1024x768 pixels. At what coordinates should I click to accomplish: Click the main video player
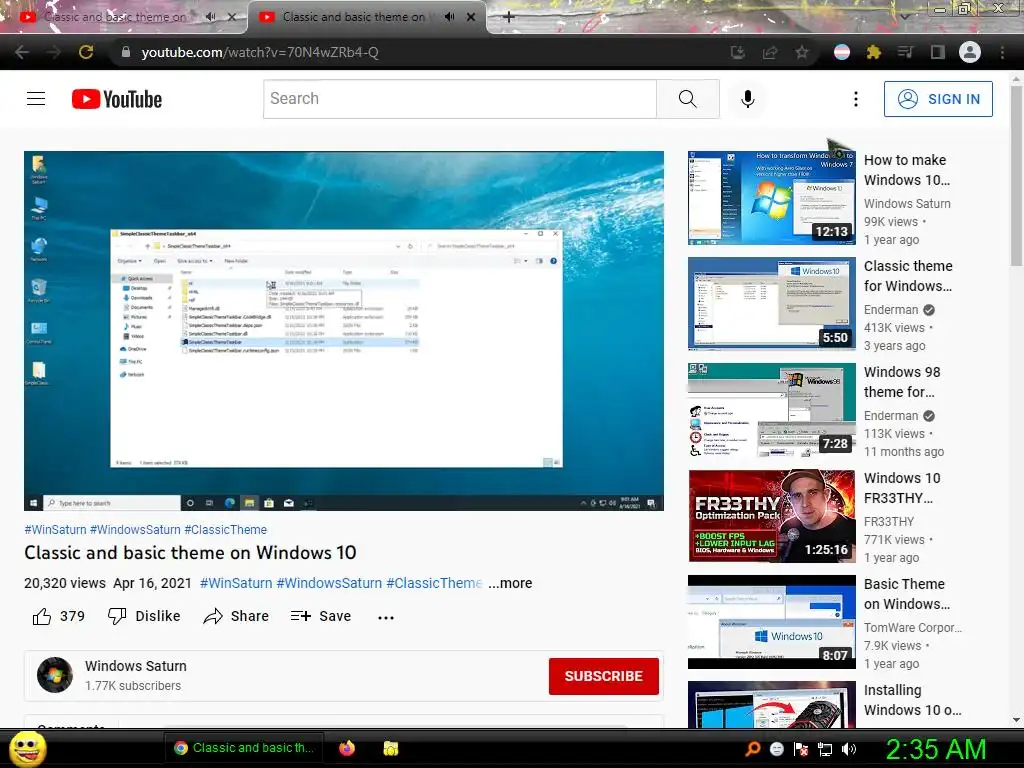click(x=344, y=330)
